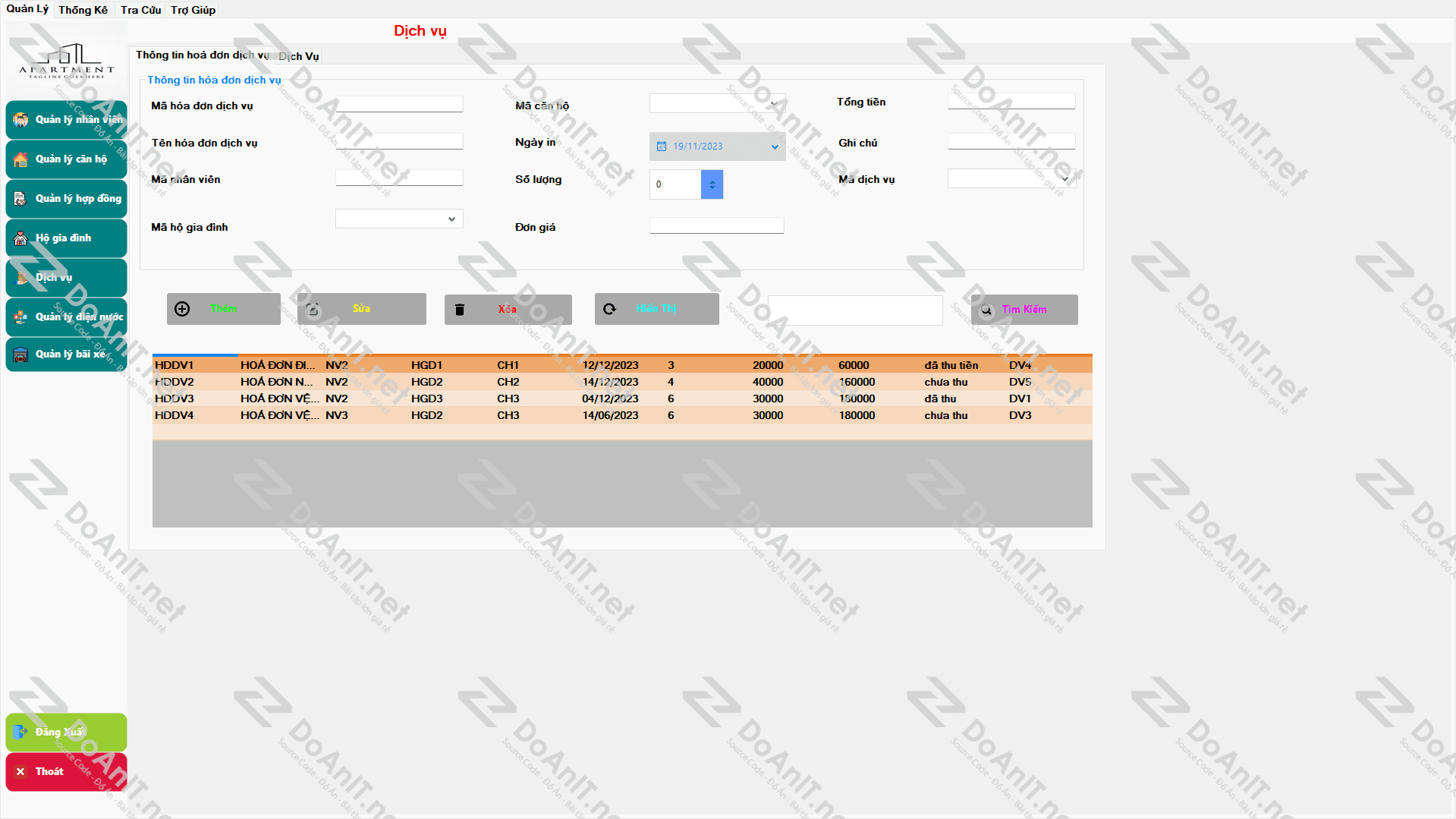
Task: Click the house icon for Quản lý căn hộ
Action: pos(20,159)
